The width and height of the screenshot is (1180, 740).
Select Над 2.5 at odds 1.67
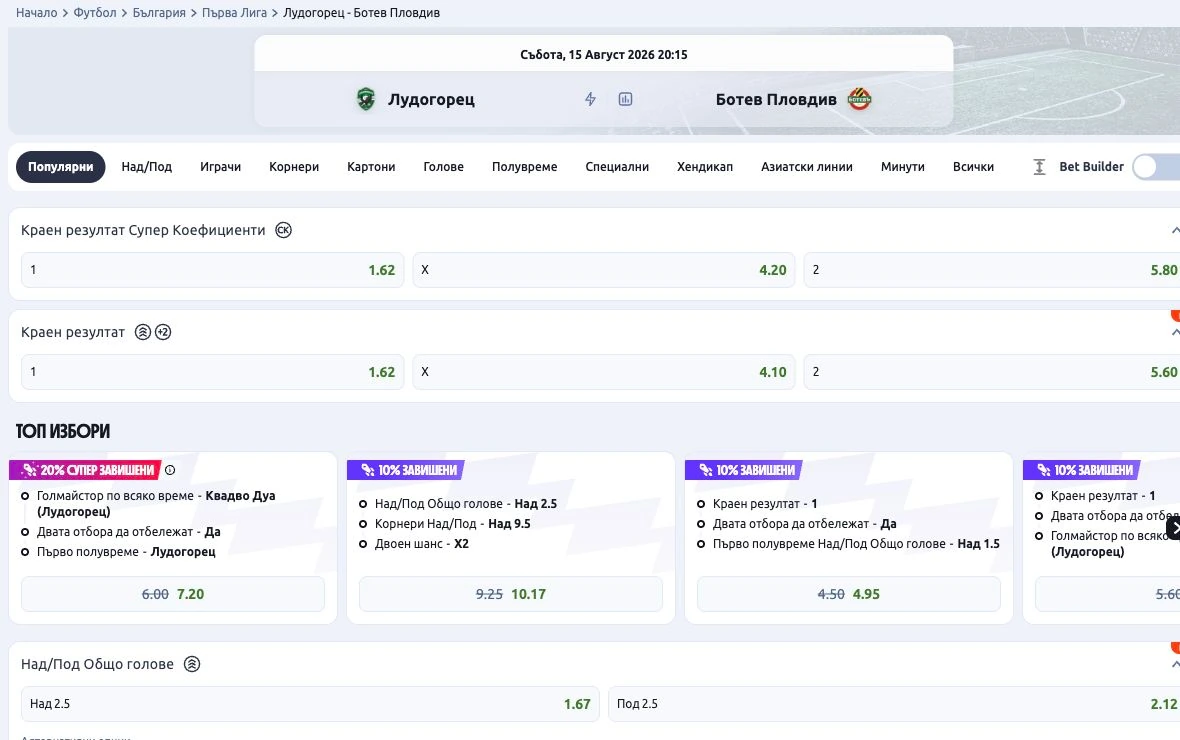[310, 704]
